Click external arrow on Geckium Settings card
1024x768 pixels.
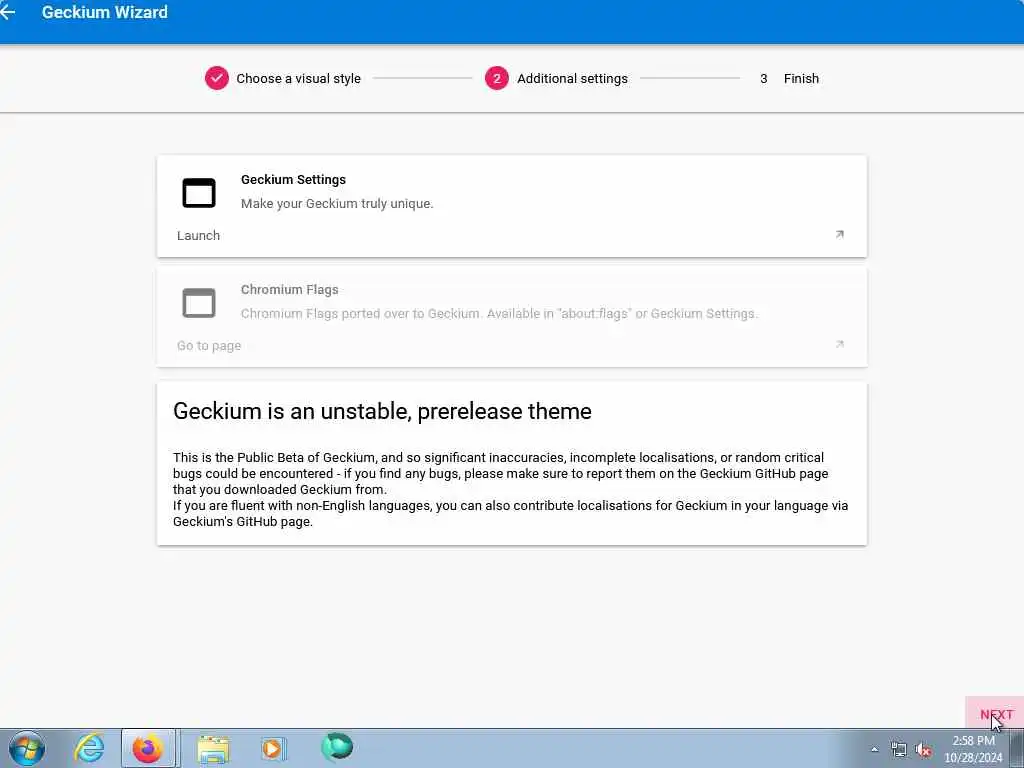tap(840, 234)
